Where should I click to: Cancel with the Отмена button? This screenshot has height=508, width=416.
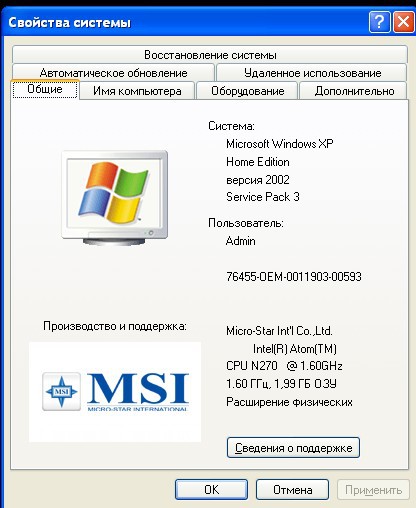point(292,490)
